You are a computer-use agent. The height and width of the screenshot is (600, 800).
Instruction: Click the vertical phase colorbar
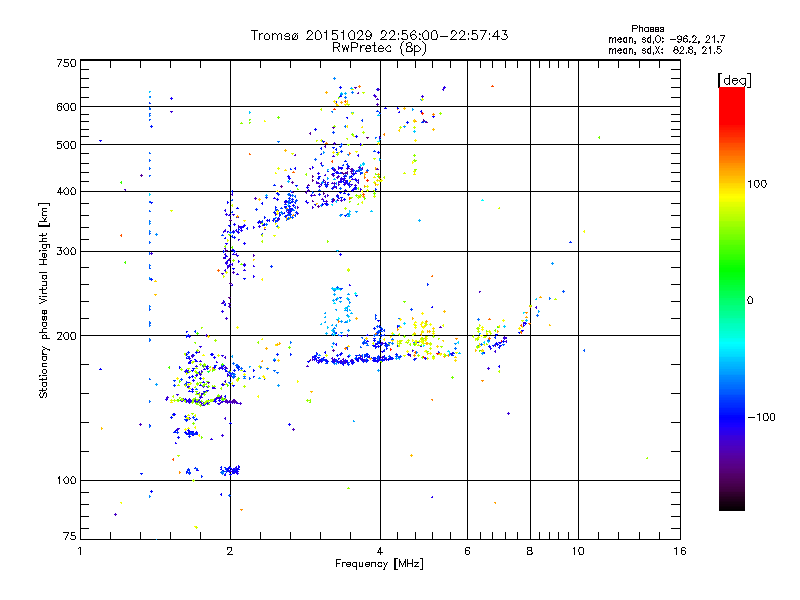[x=732, y=298]
